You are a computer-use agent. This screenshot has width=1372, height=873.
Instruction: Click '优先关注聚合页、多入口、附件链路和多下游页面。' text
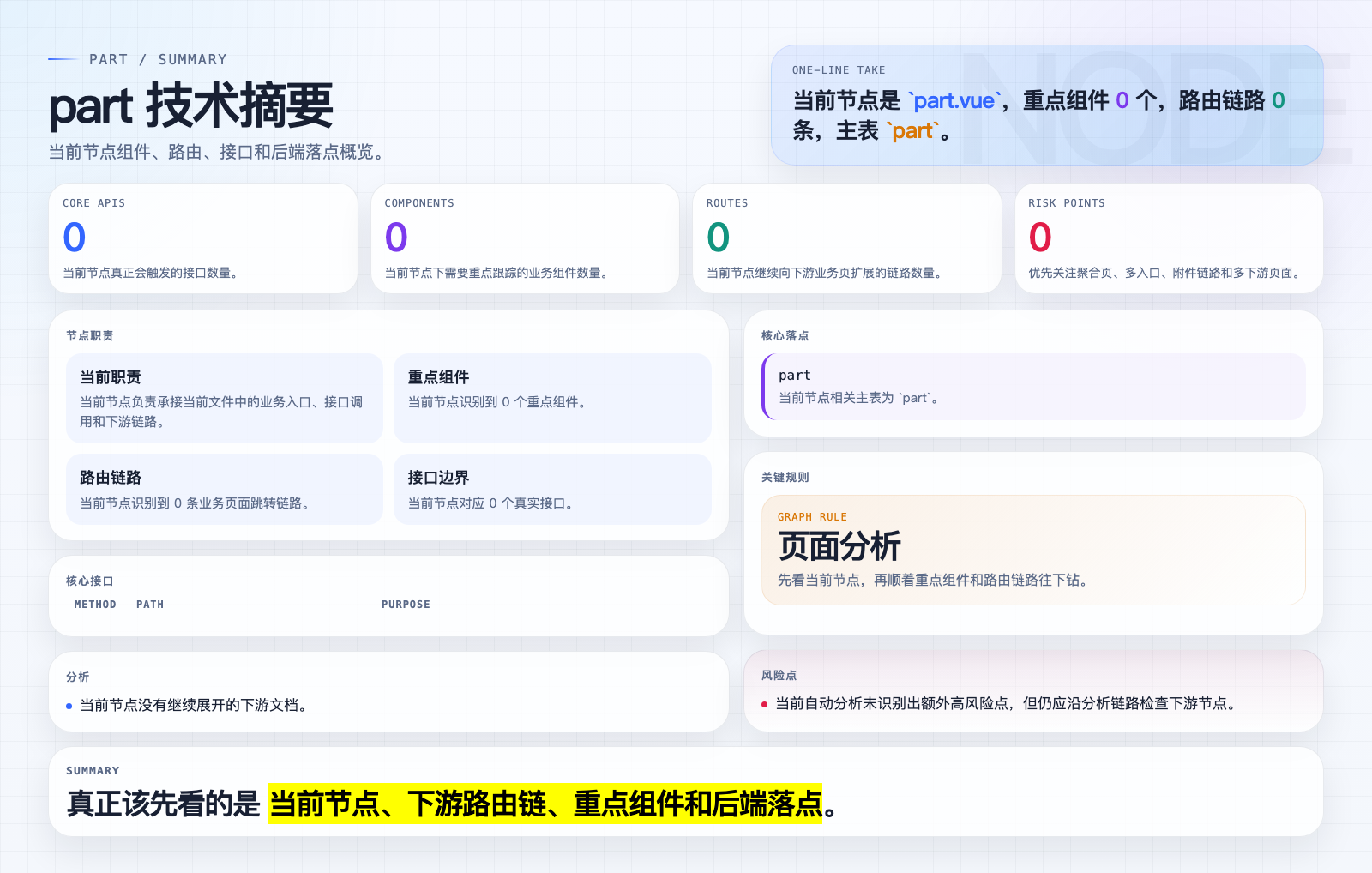1166,273
